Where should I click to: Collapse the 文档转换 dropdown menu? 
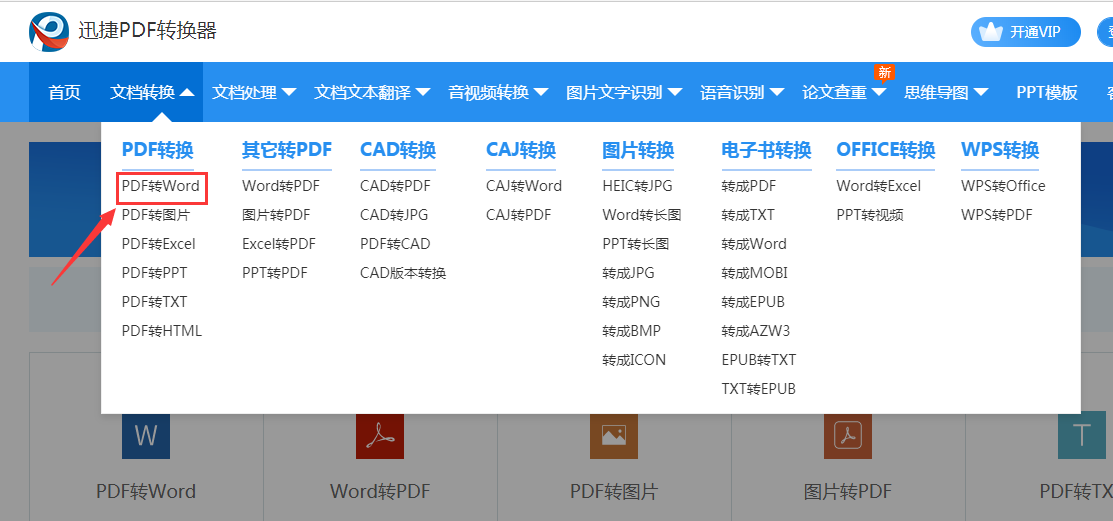[152, 93]
